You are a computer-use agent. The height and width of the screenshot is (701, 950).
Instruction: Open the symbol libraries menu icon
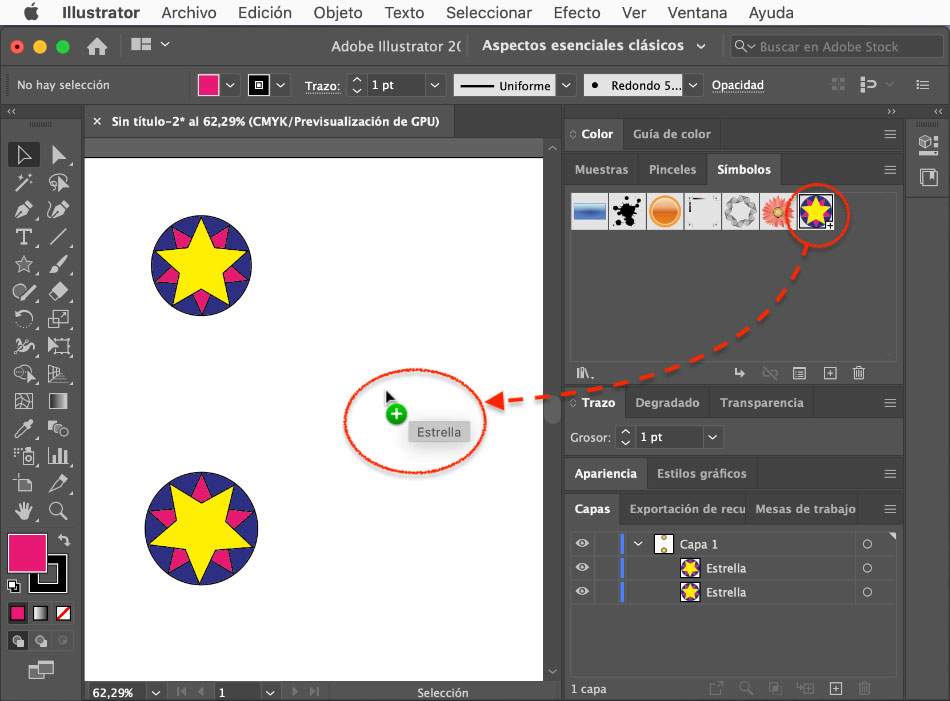pos(585,373)
